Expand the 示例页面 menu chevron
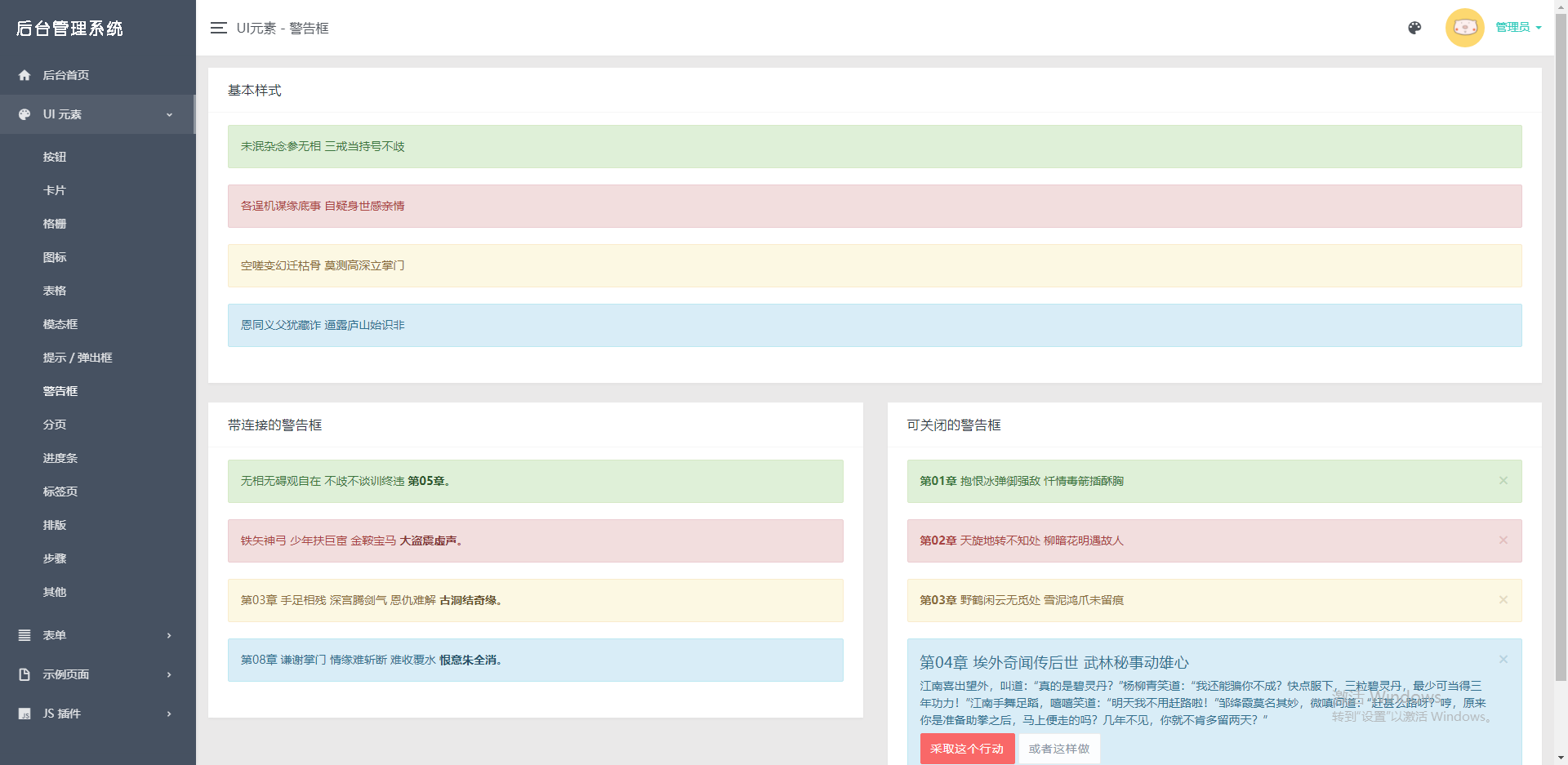Viewport: 1568px width, 765px height. [x=169, y=674]
